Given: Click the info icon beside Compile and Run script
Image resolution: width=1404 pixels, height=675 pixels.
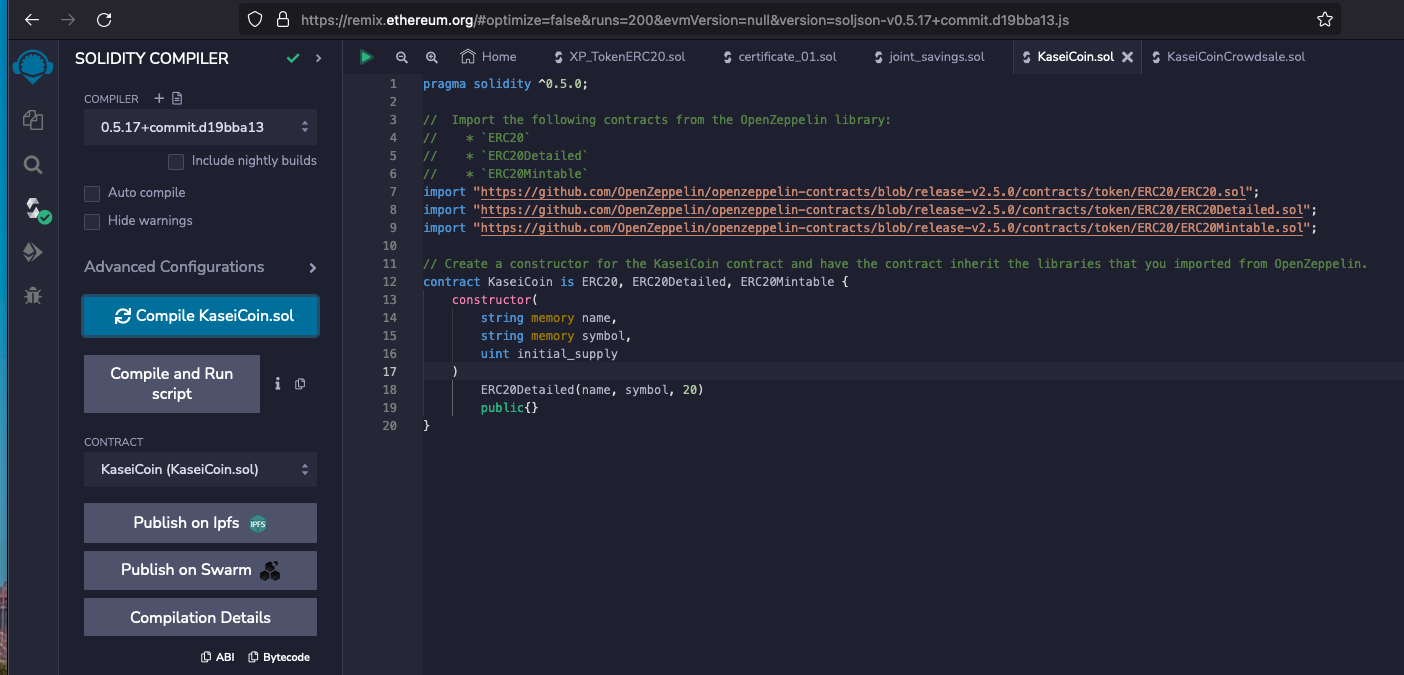Looking at the screenshot, I should click(277, 384).
